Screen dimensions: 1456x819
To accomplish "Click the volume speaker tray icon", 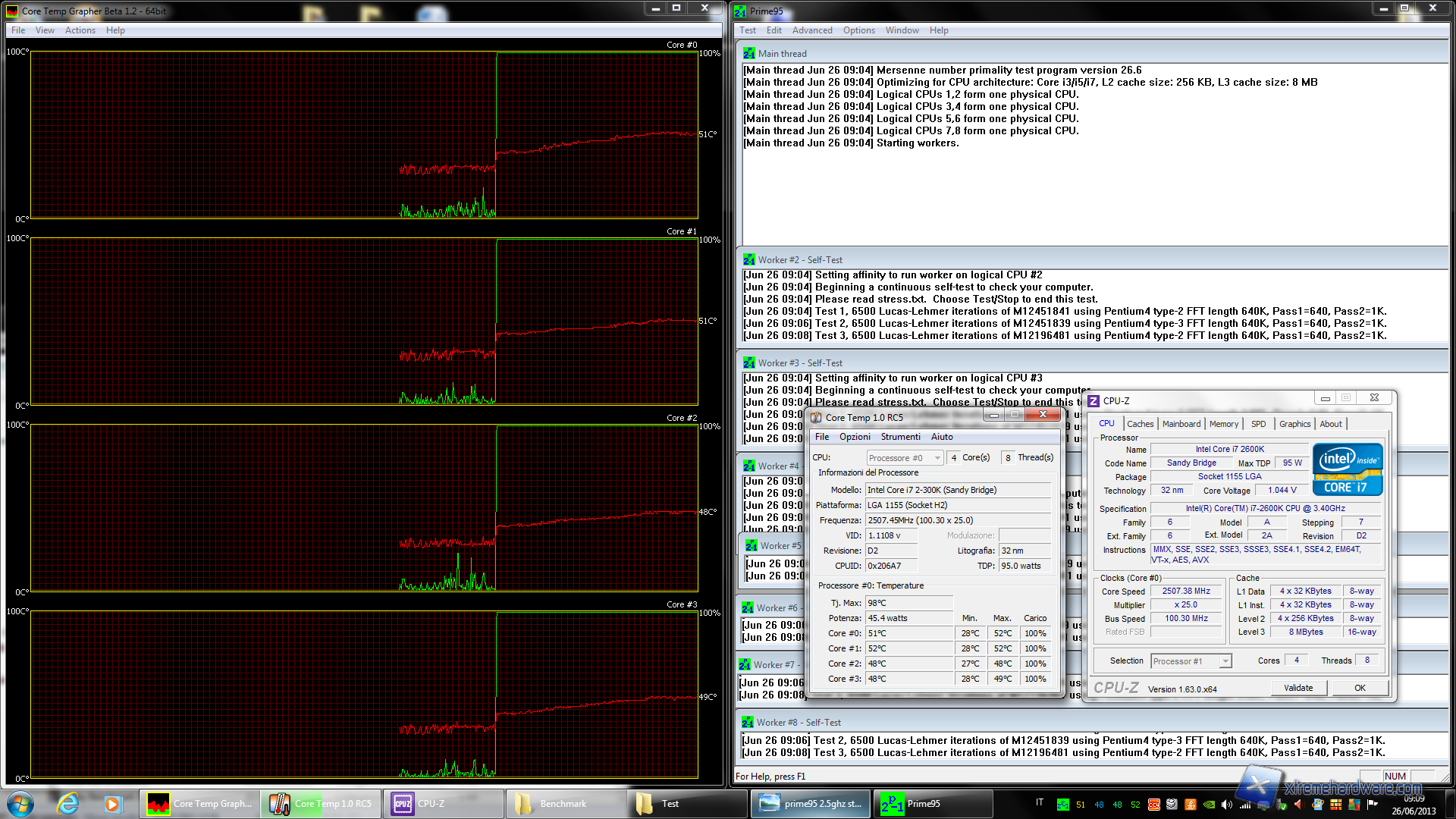I will (x=1227, y=805).
